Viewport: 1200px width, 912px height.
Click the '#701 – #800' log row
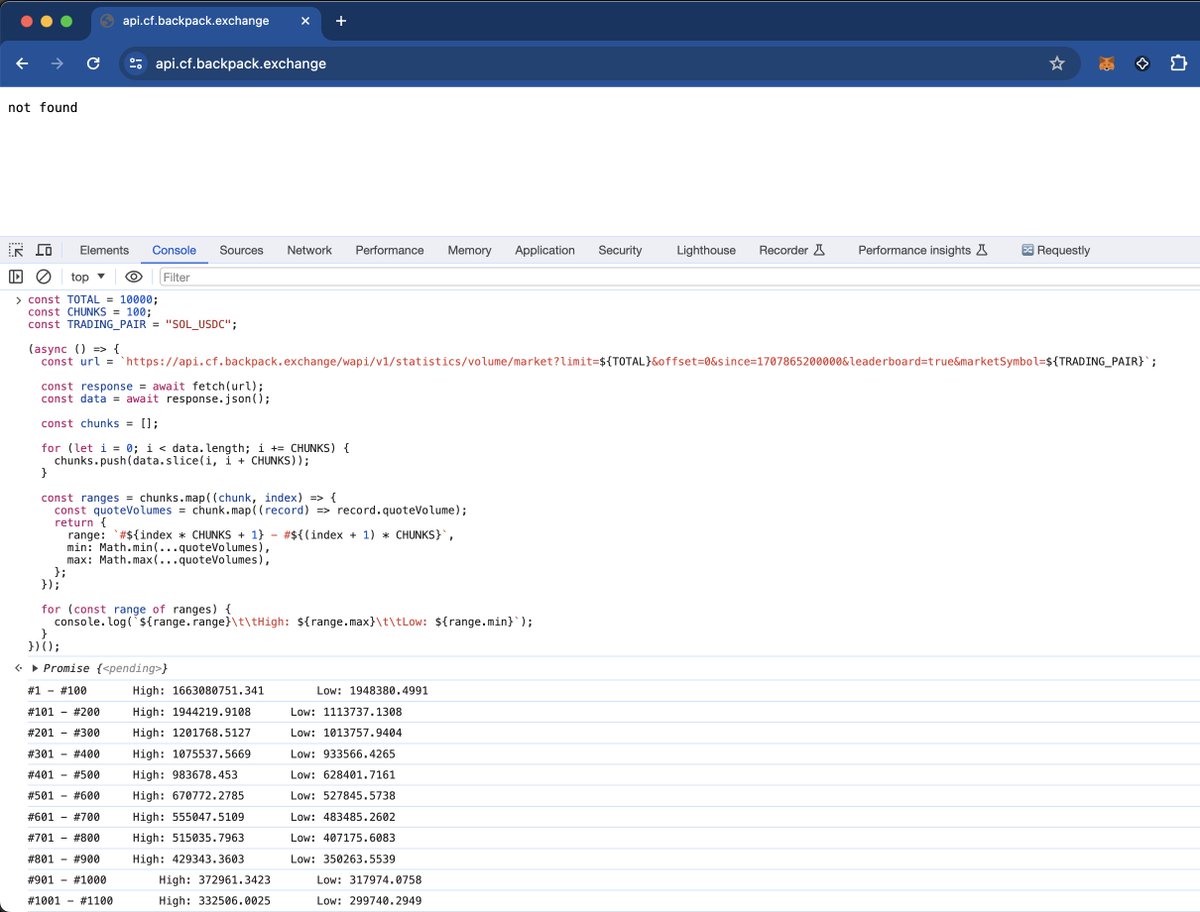pos(600,838)
